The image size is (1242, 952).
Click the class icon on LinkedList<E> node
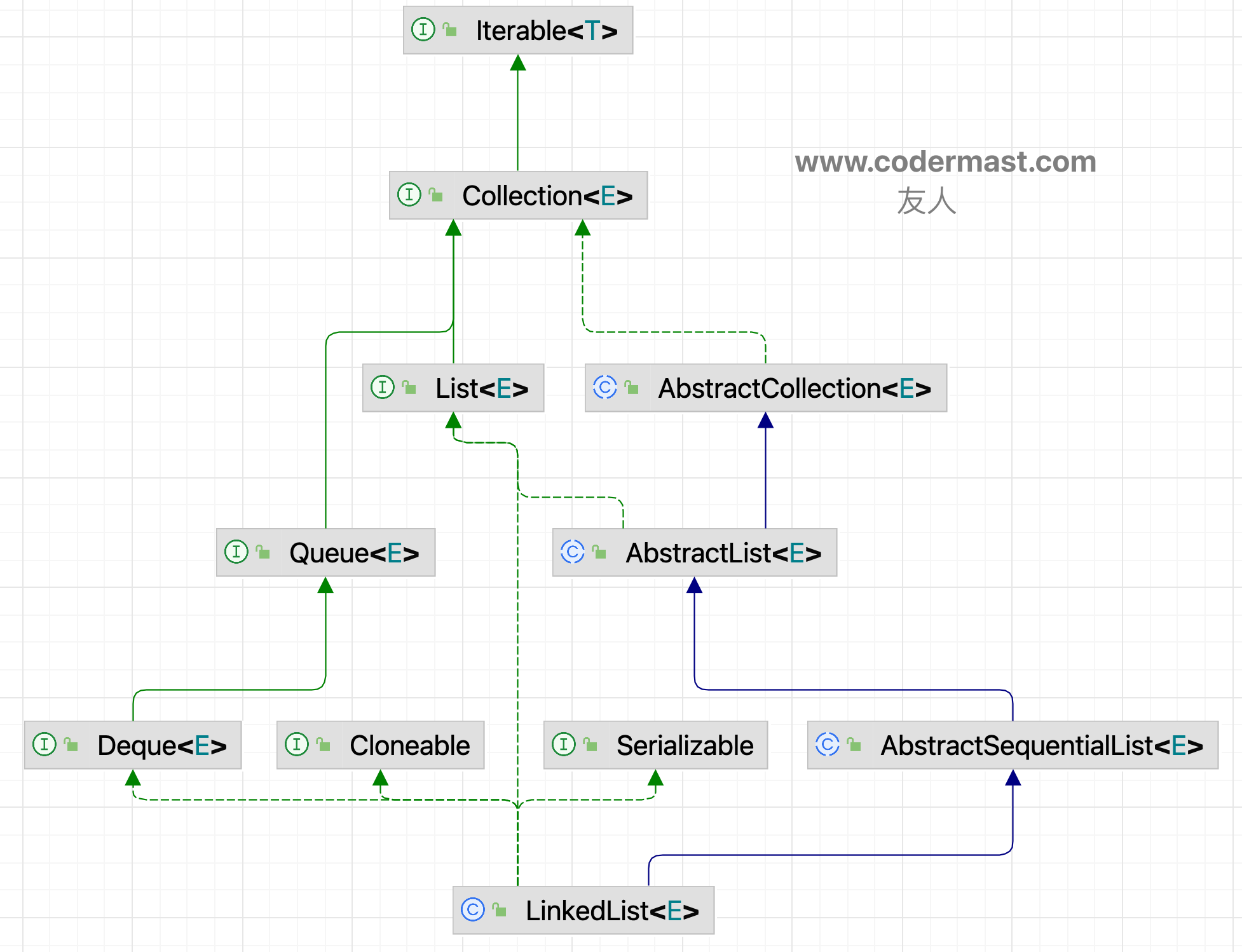tap(472, 909)
